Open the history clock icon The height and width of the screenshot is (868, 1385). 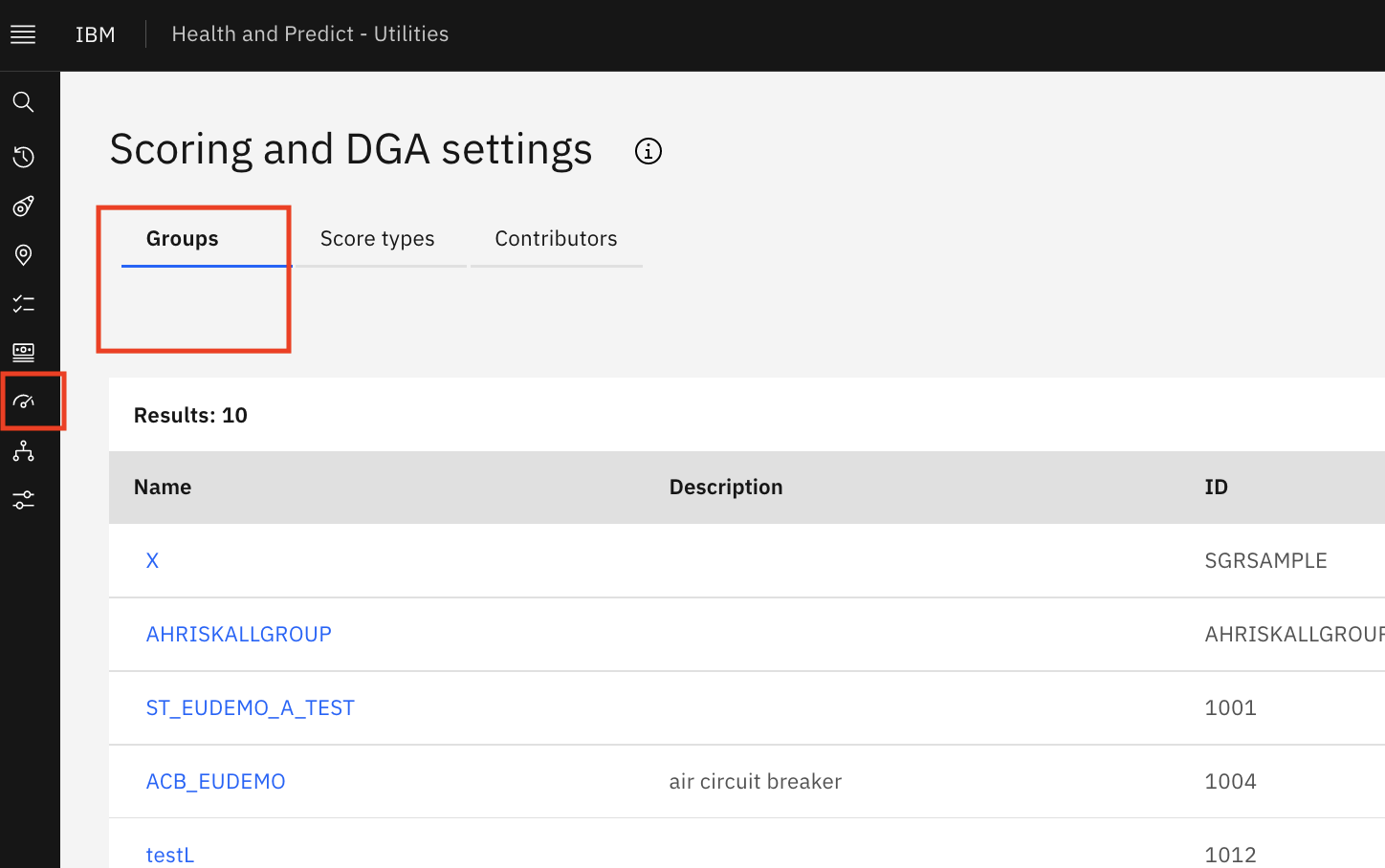[24, 157]
